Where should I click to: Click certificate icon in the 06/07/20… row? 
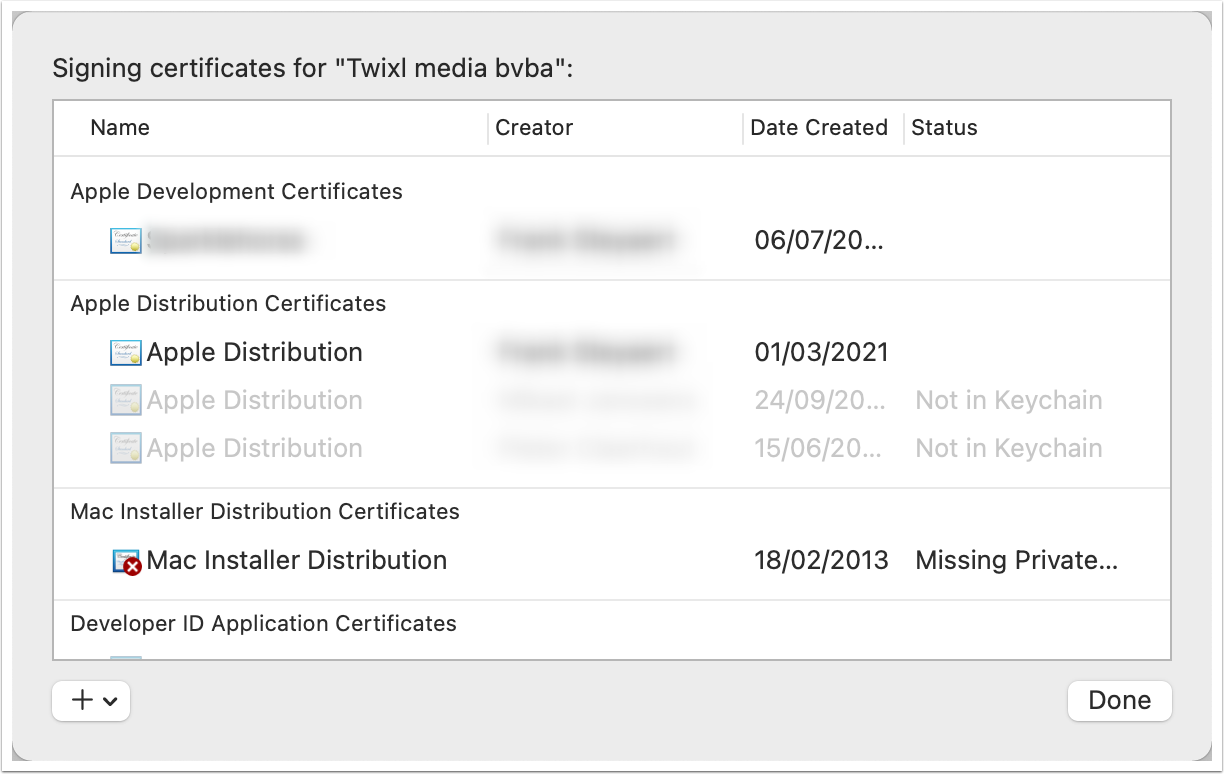point(126,240)
